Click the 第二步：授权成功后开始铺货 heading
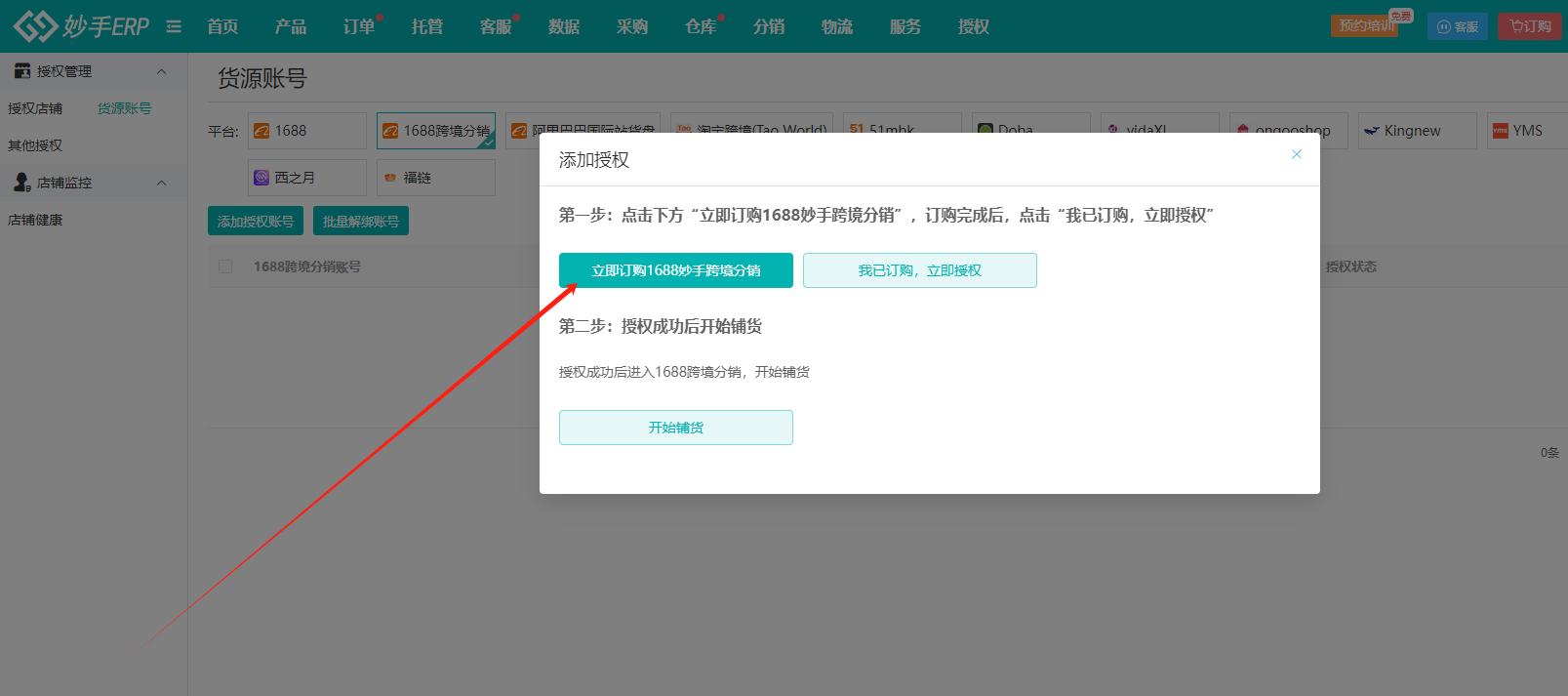 [x=661, y=326]
